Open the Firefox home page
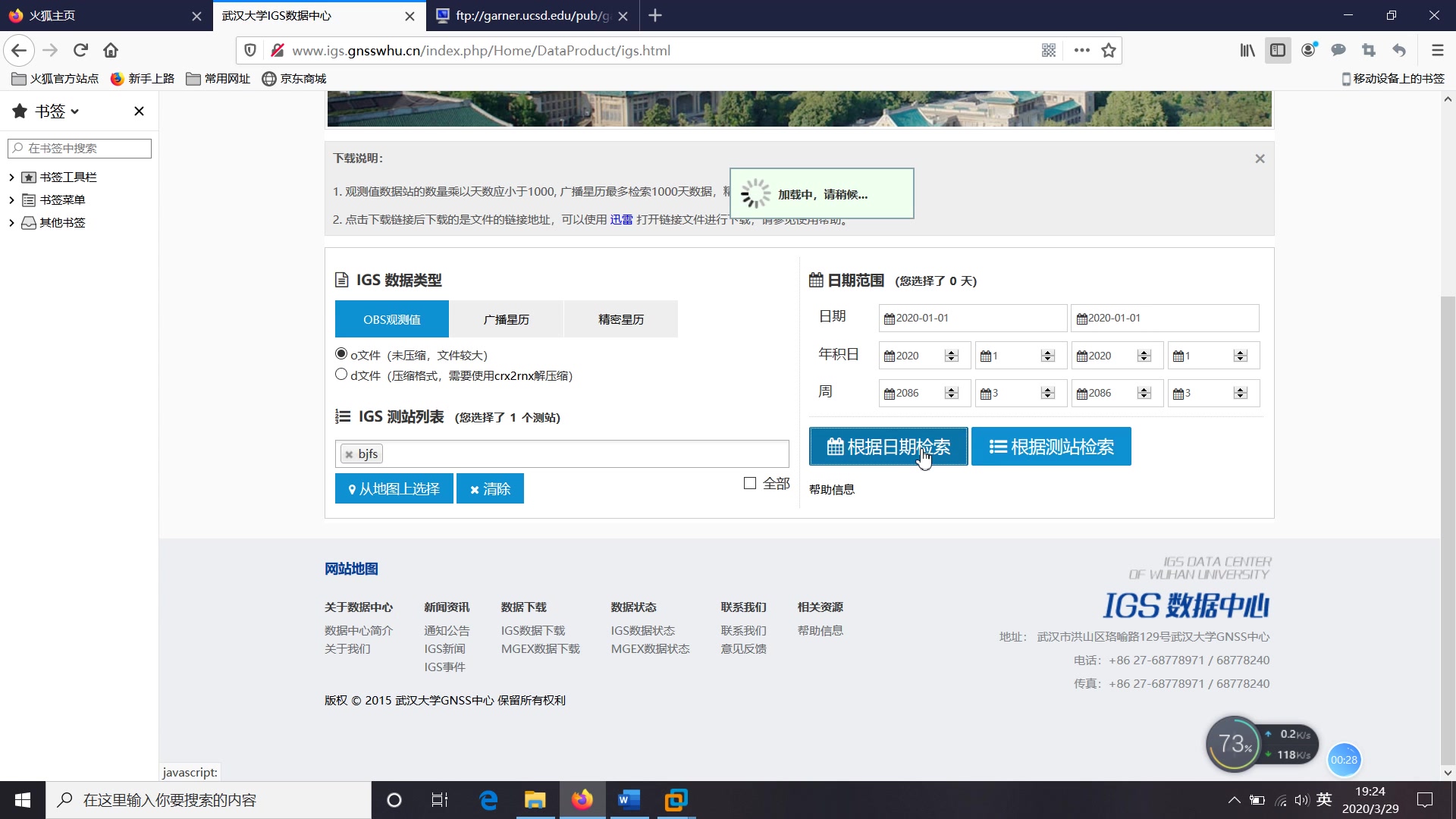1456x819 pixels. 111,51
